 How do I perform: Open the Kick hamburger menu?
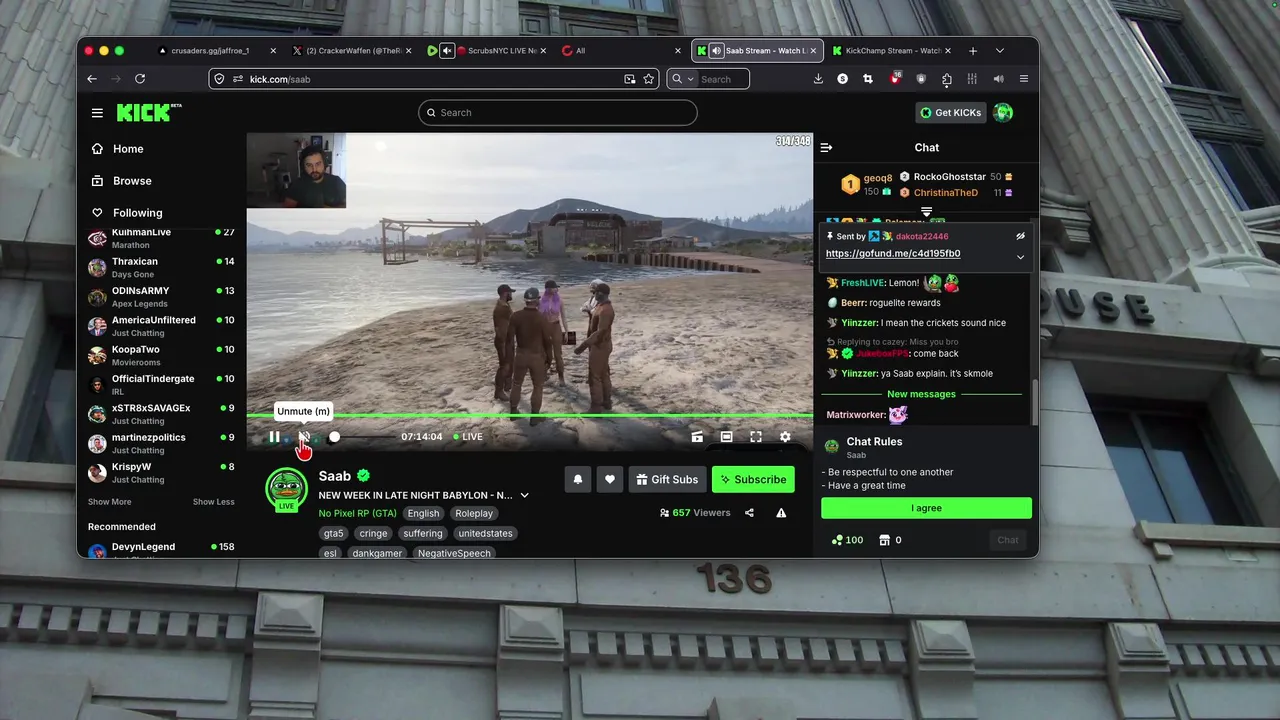[97, 113]
